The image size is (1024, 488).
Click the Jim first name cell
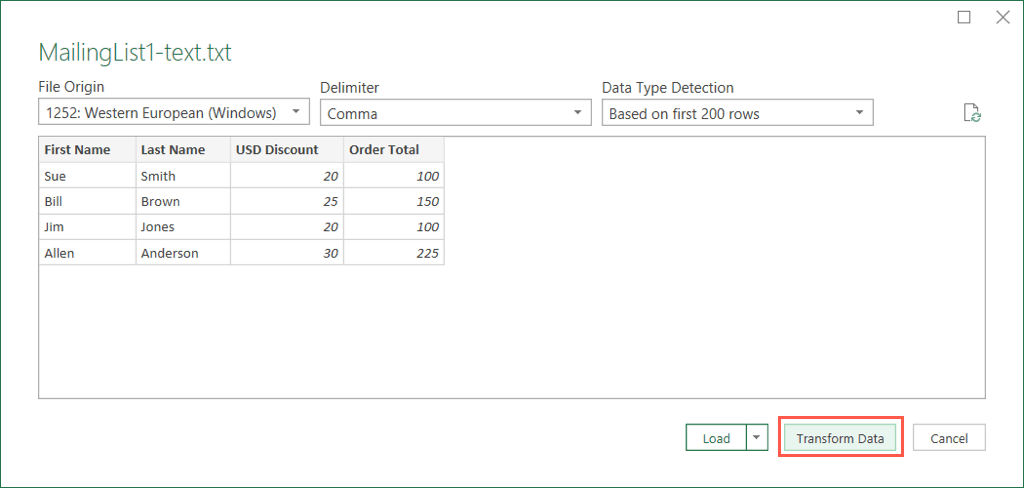click(x=87, y=227)
